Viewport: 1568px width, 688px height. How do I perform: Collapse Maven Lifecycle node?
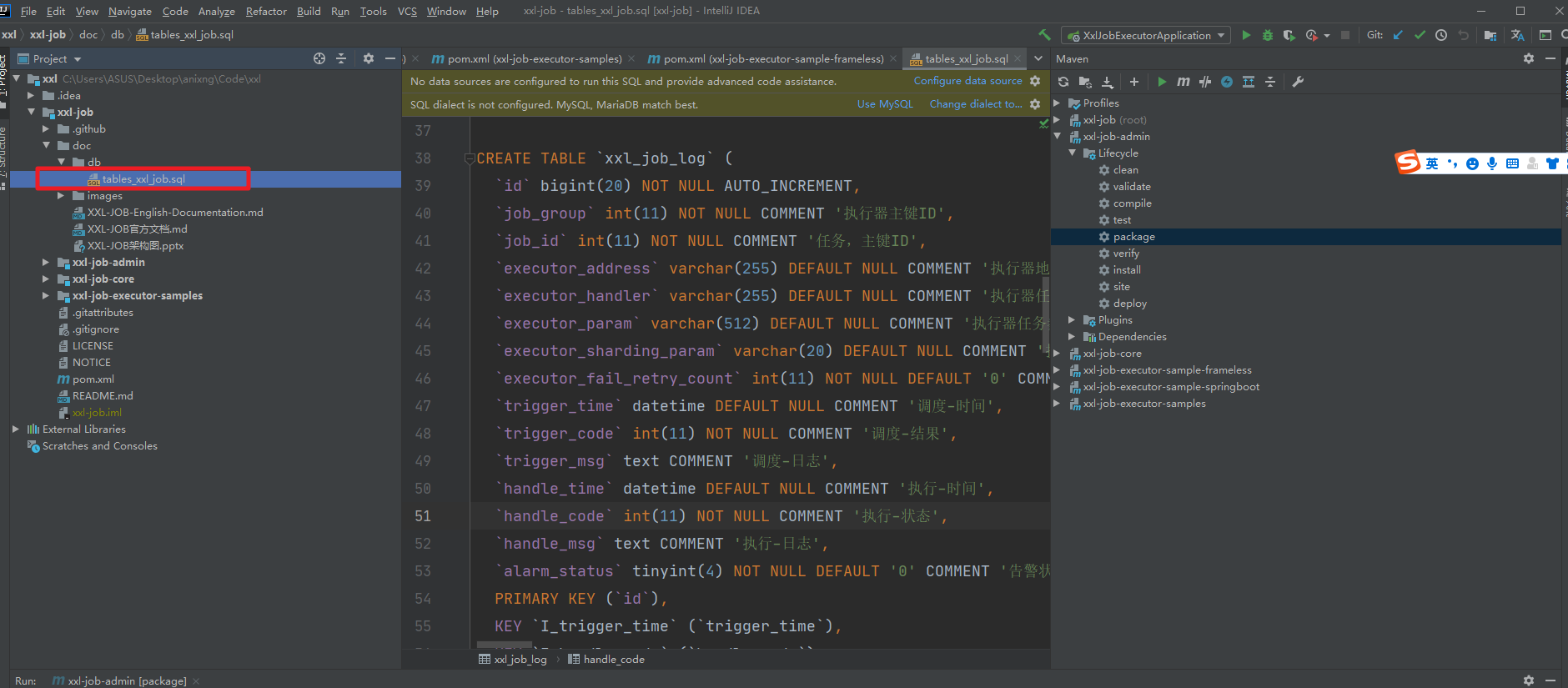click(x=1073, y=153)
